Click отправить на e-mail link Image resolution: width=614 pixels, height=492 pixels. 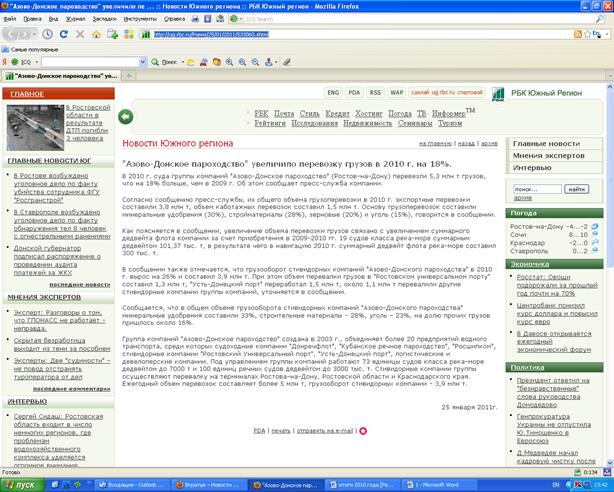coord(325,431)
